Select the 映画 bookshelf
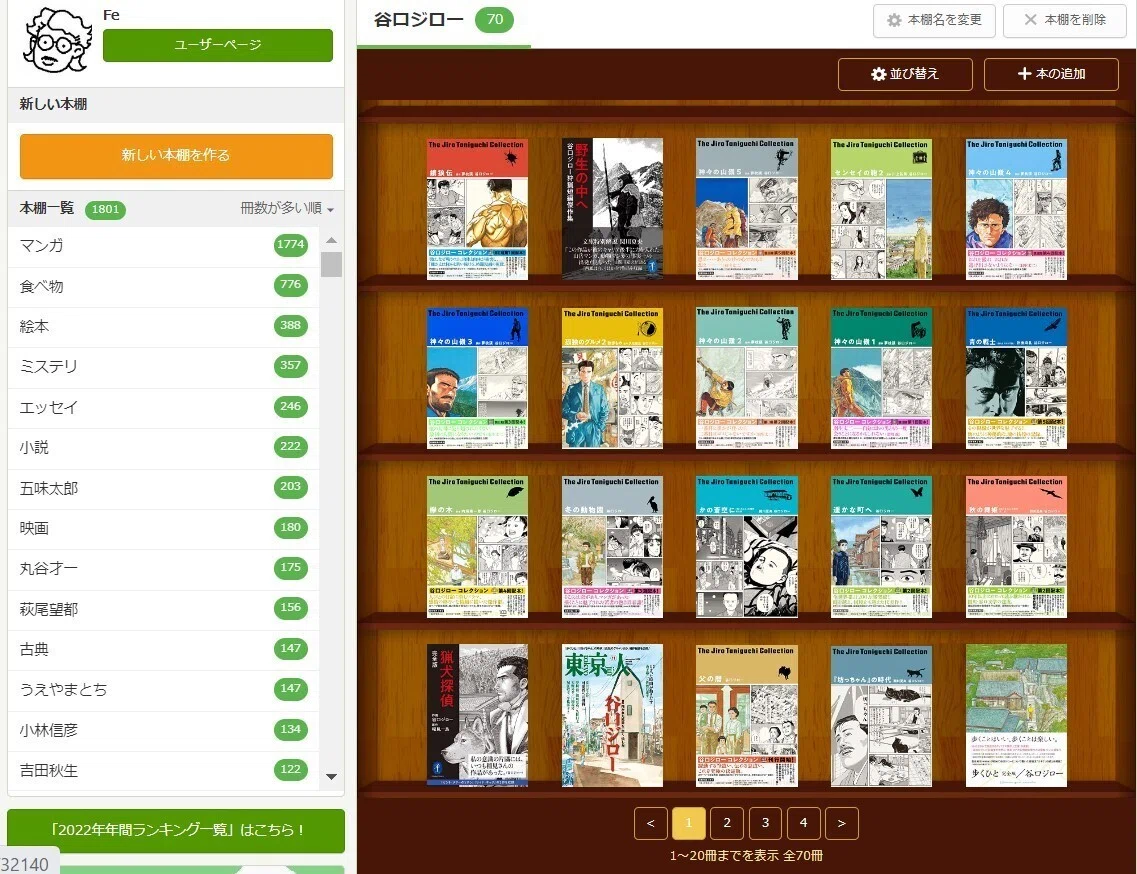 [163, 528]
